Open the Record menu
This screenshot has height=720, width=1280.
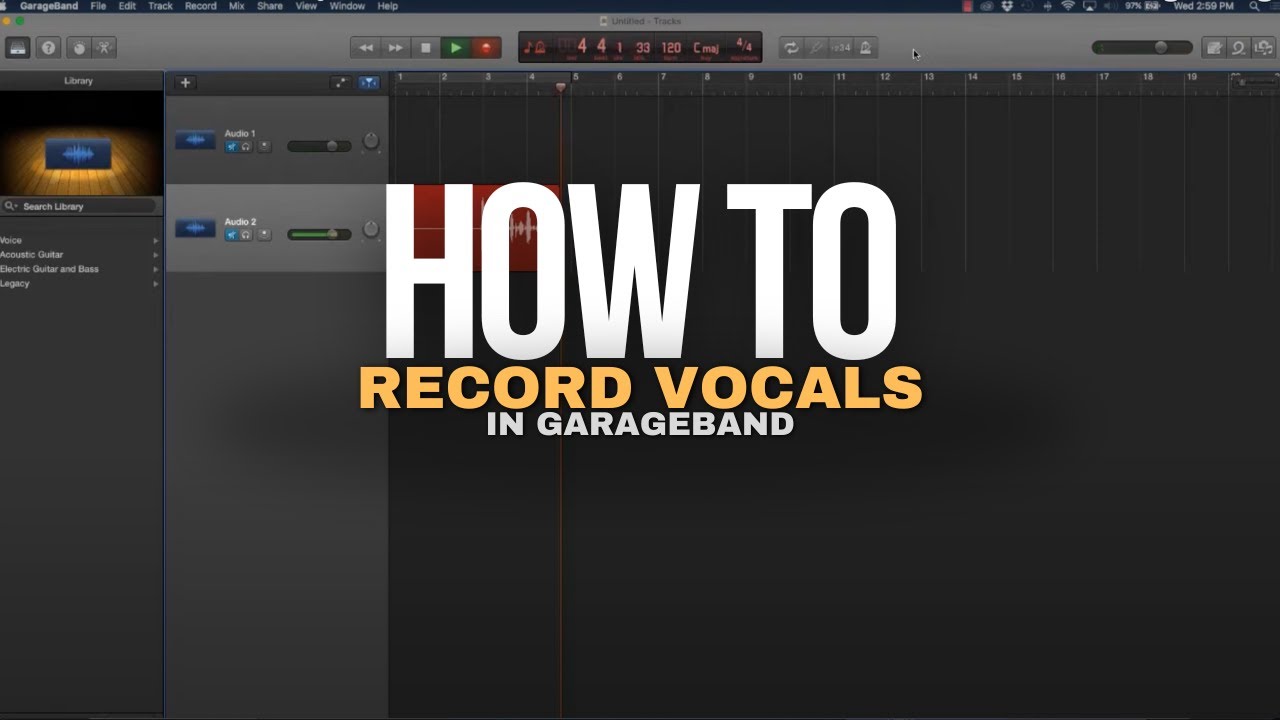[x=200, y=6]
